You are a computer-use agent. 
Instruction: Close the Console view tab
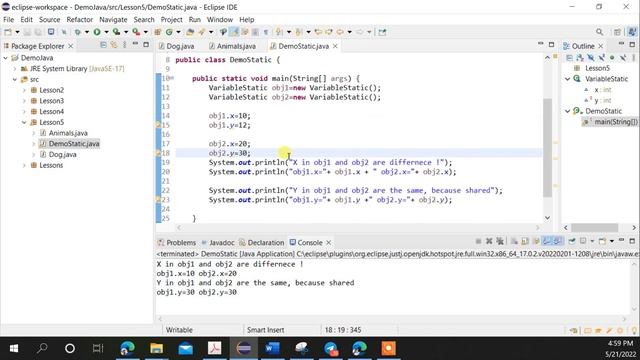click(x=329, y=242)
